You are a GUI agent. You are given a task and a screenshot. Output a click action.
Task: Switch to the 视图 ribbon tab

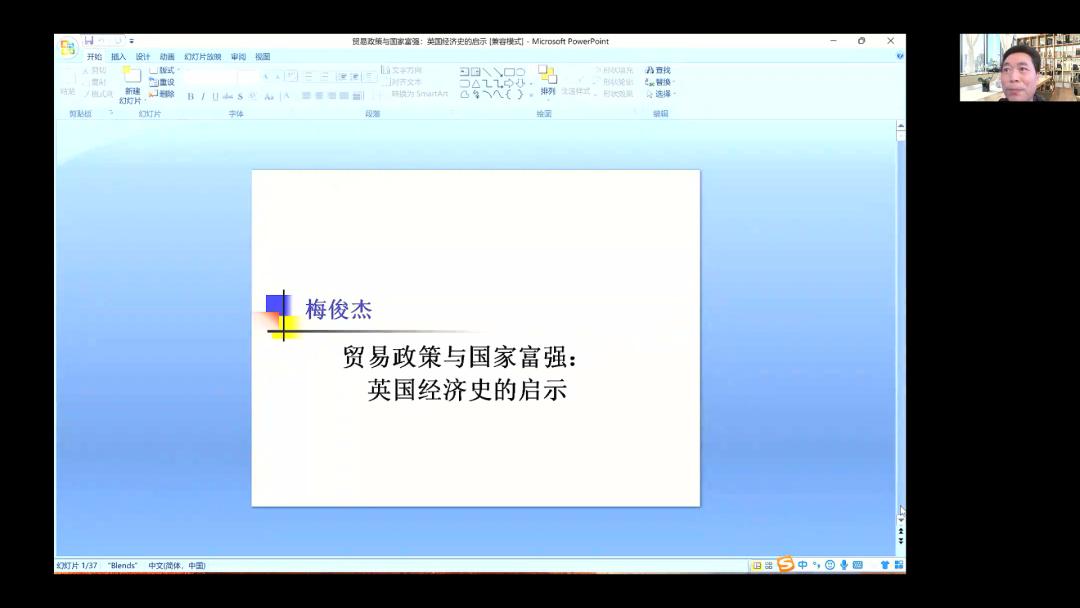pos(262,56)
